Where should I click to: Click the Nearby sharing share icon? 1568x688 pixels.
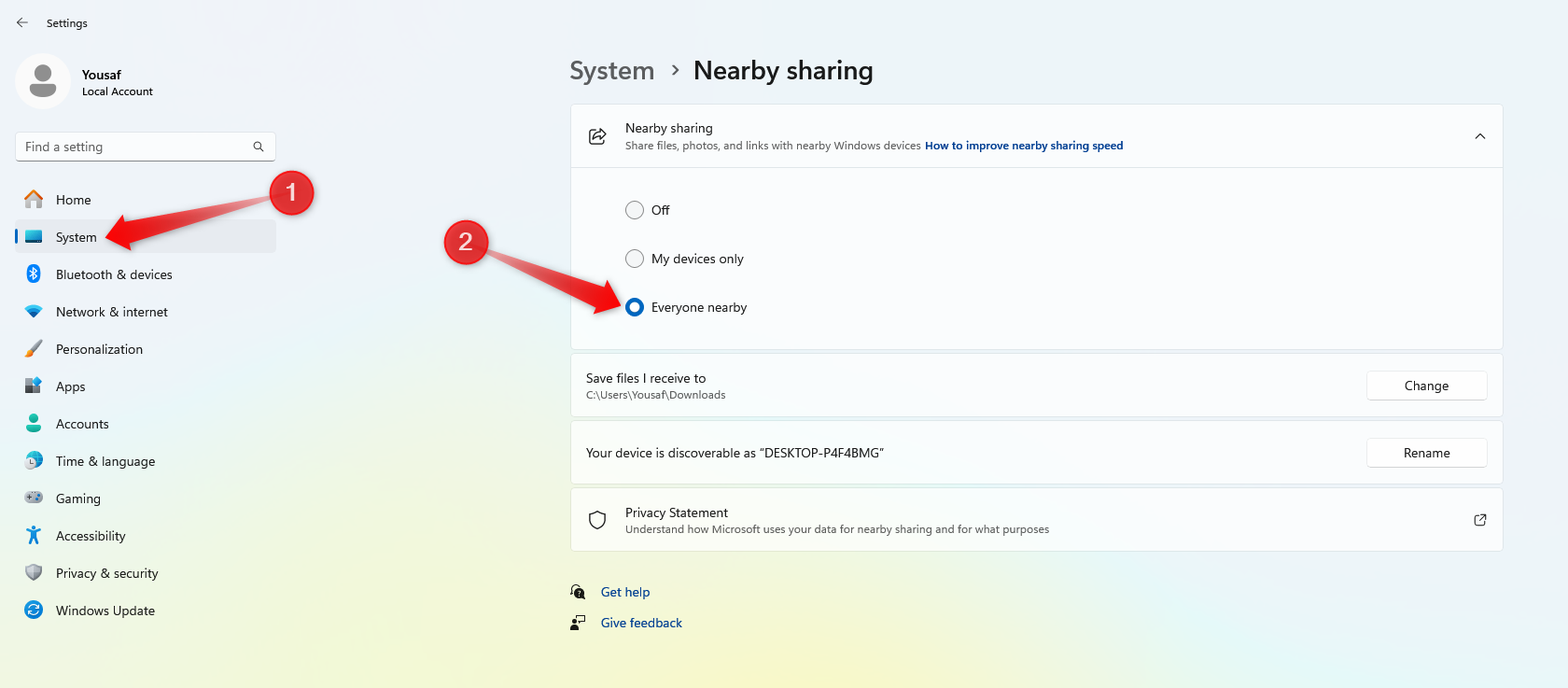[x=597, y=136]
